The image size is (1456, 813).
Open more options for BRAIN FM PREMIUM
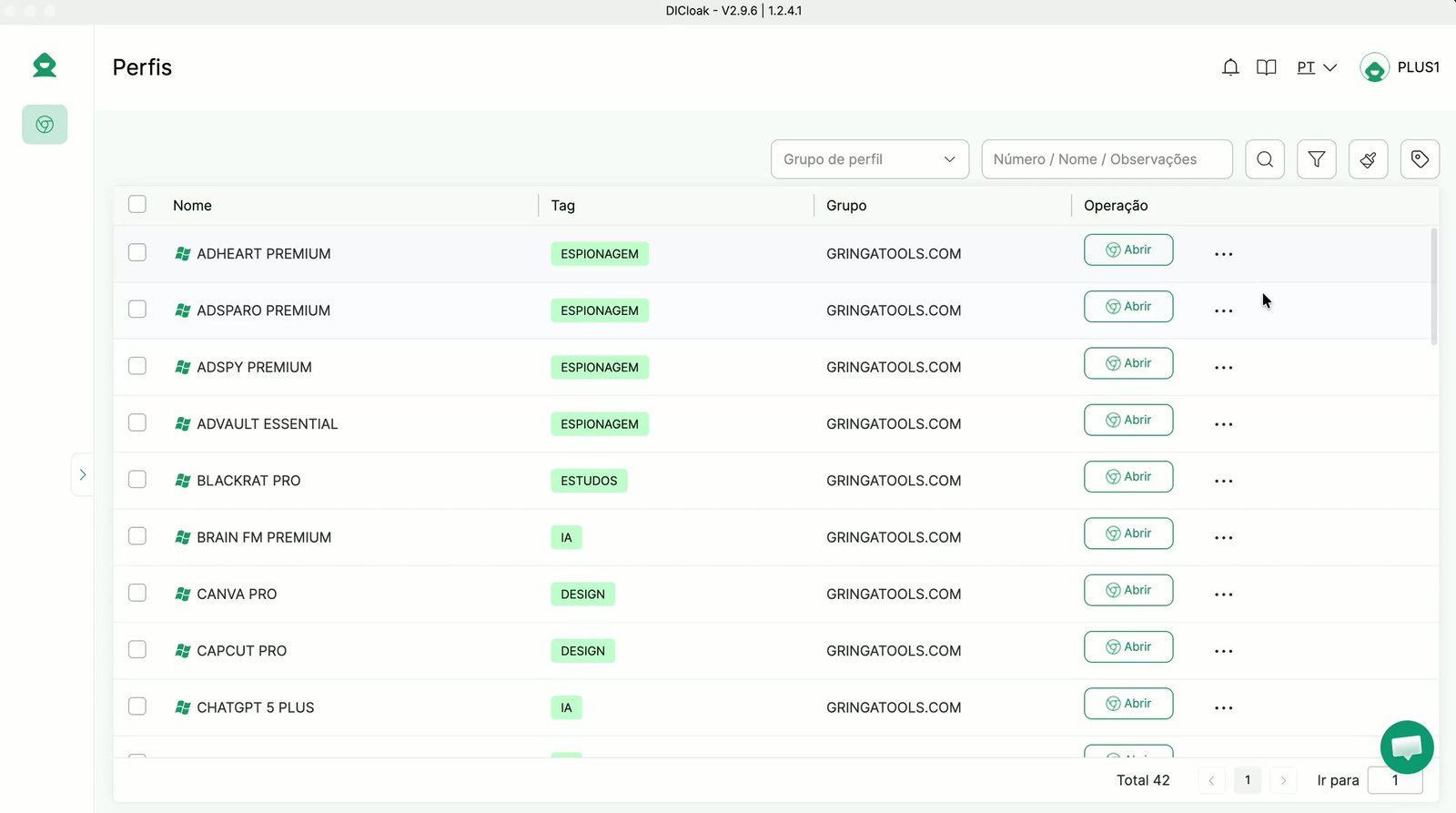click(x=1224, y=538)
